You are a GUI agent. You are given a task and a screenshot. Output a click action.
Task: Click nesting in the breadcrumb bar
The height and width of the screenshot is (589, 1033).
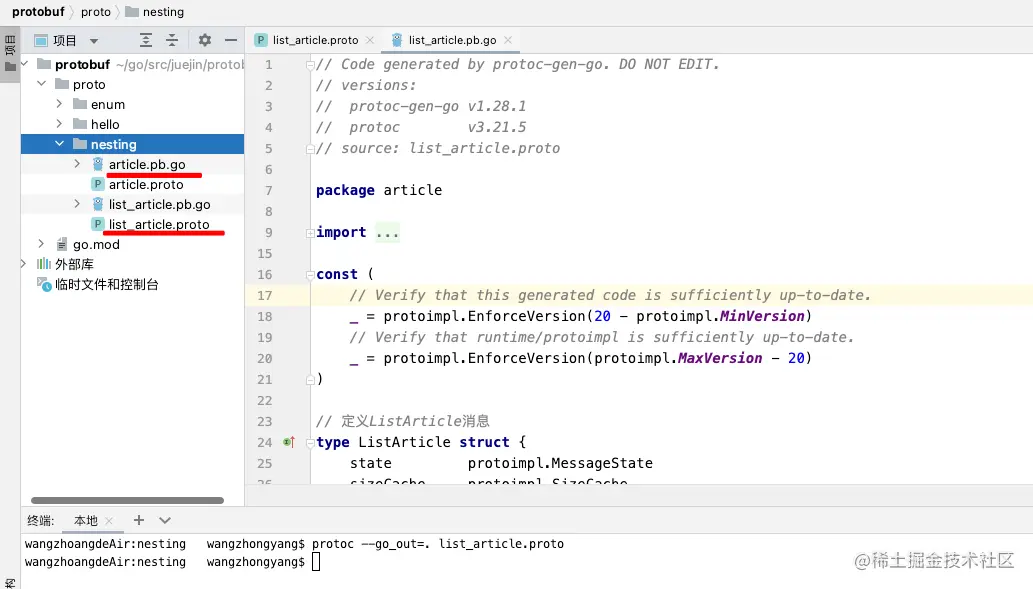coord(163,12)
